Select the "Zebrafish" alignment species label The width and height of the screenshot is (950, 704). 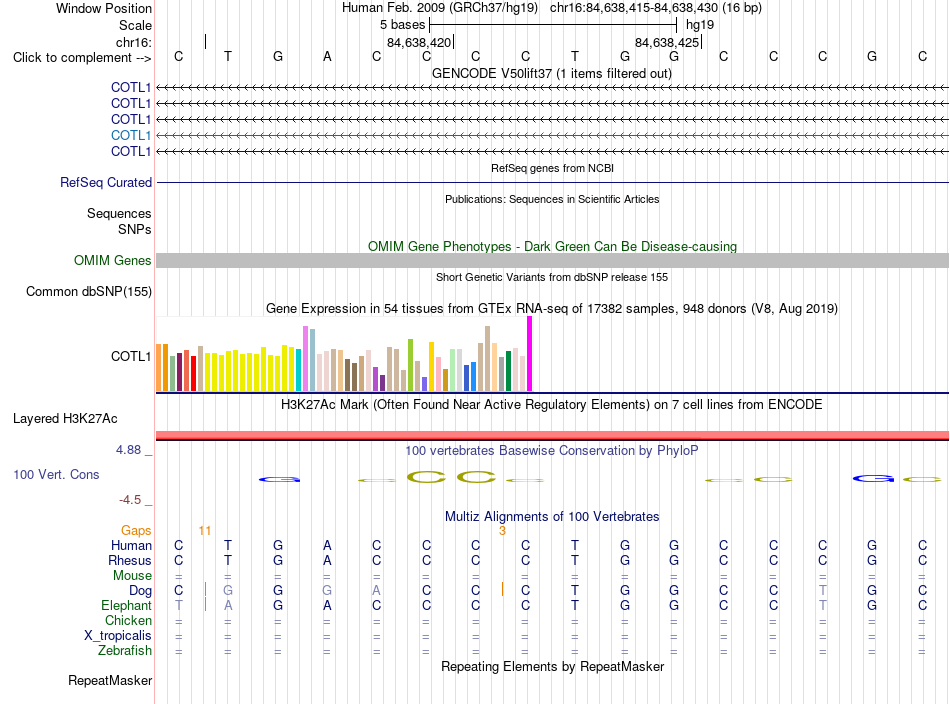(x=125, y=650)
